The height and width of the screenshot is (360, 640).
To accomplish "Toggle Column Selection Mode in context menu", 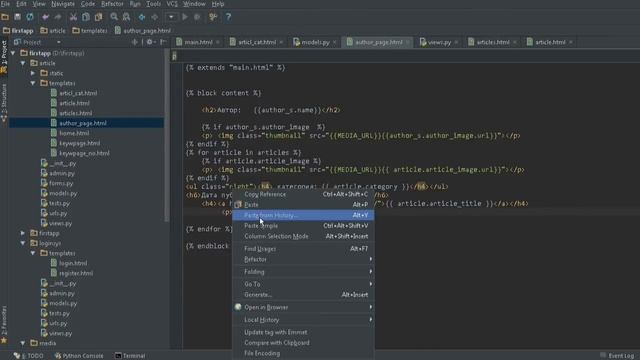I will click(303, 236).
